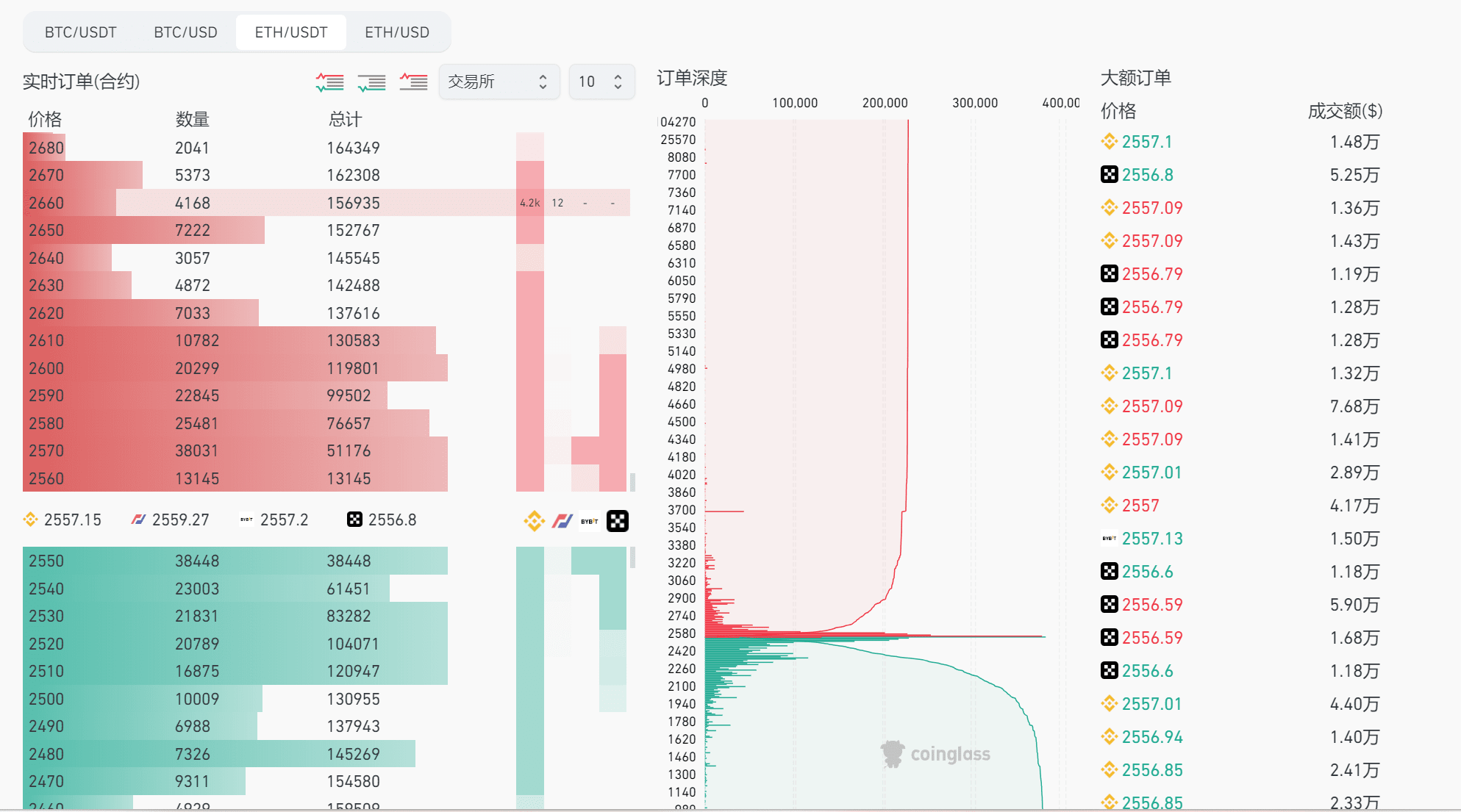Open the price step 10 selector

click(x=601, y=82)
